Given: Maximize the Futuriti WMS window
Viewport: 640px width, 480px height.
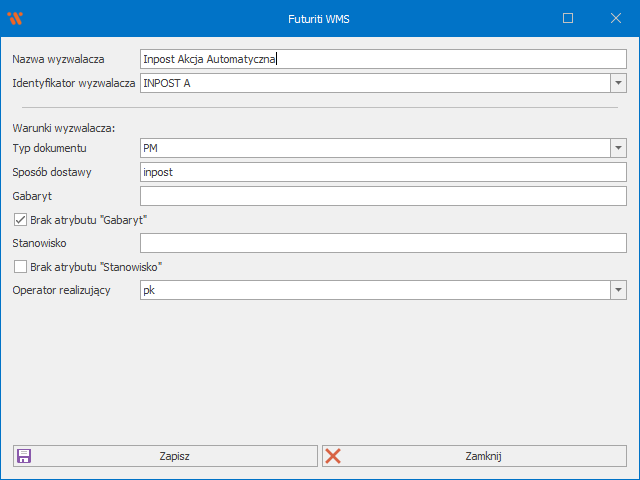Looking at the screenshot, I should (x=568, y=18).
